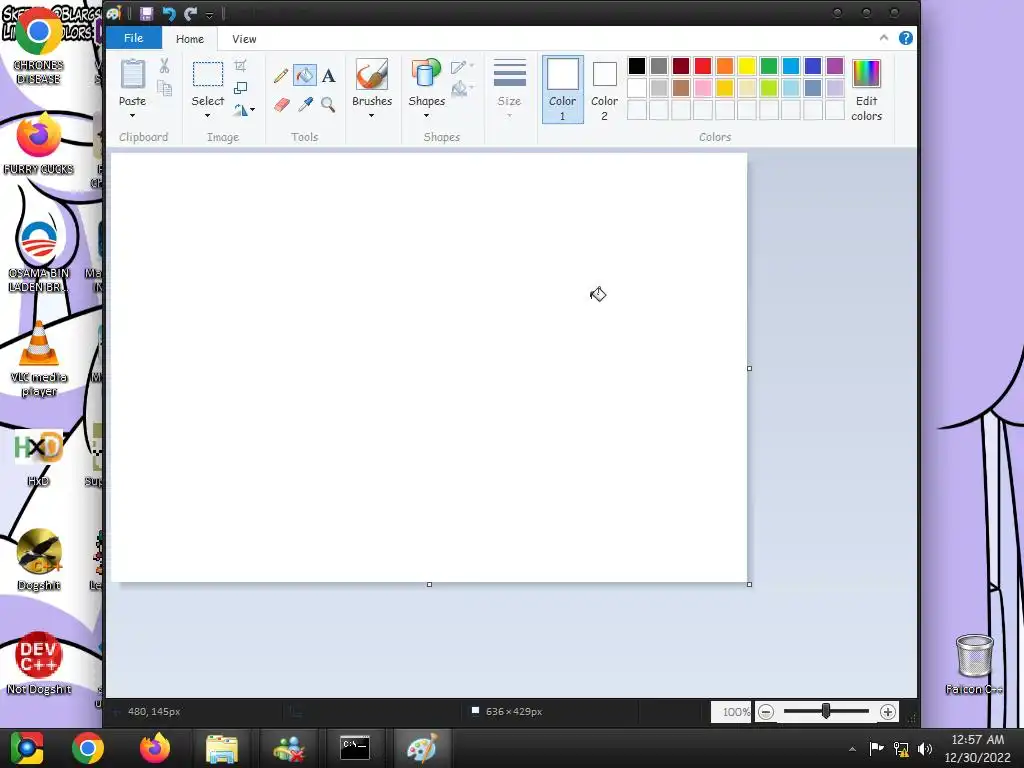Pick the black color swatch
The width and height of the screenshot is (1024, 768).
[637, 65]
